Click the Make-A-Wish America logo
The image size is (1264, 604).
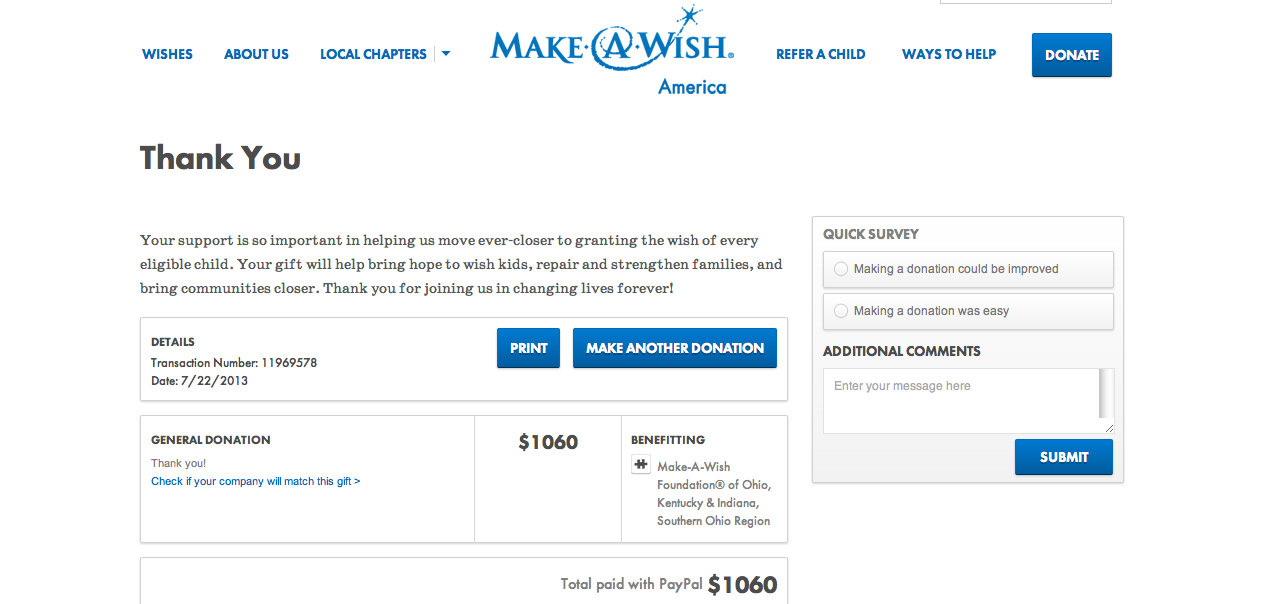coord(612,52)
